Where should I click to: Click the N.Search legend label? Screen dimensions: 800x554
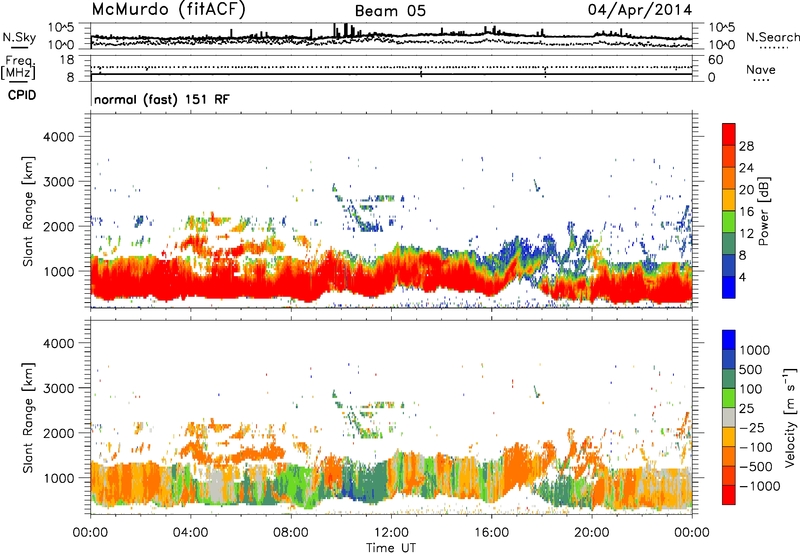[x=772, y=37]
